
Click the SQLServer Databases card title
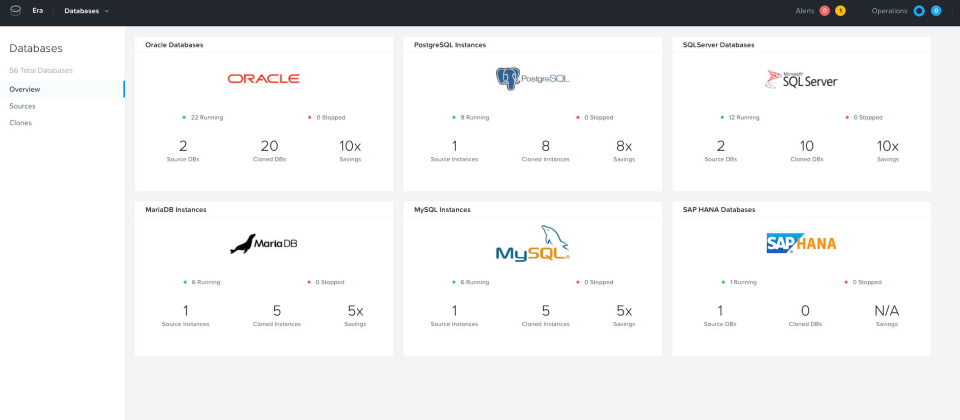click(718, 45)
